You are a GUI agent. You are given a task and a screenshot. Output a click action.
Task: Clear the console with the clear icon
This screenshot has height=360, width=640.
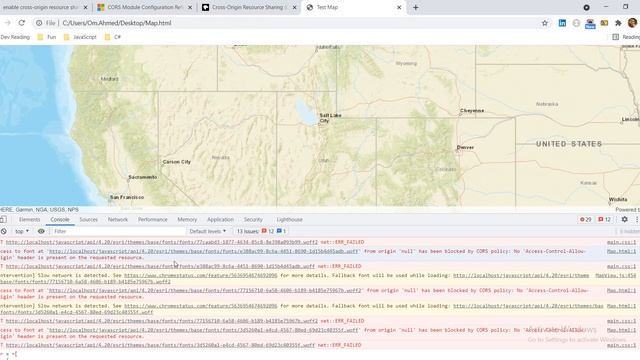click(4, 231)
